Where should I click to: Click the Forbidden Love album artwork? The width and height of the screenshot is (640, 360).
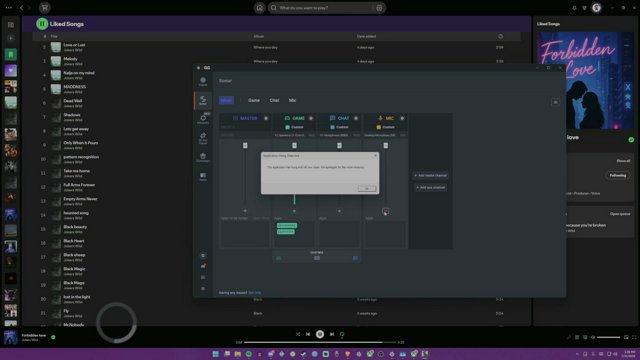585,81
